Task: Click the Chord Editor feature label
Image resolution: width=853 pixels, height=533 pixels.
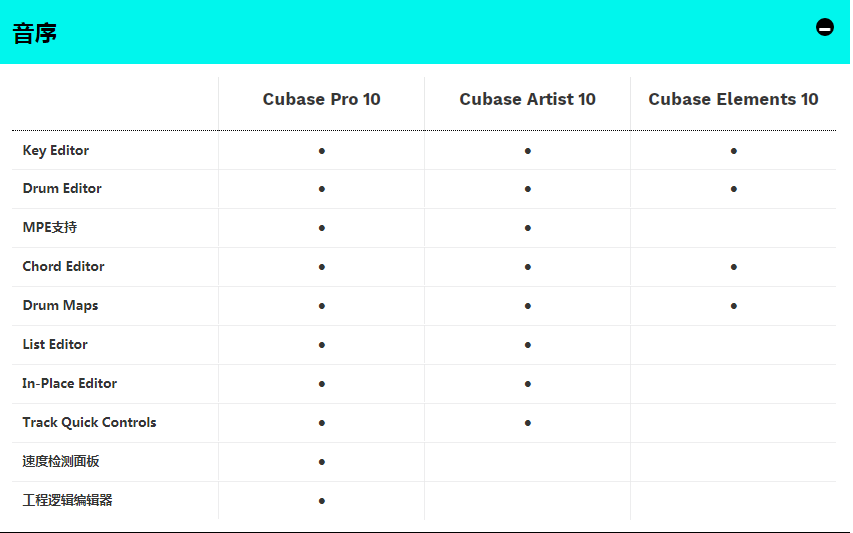Action: (x=63, y=266)
